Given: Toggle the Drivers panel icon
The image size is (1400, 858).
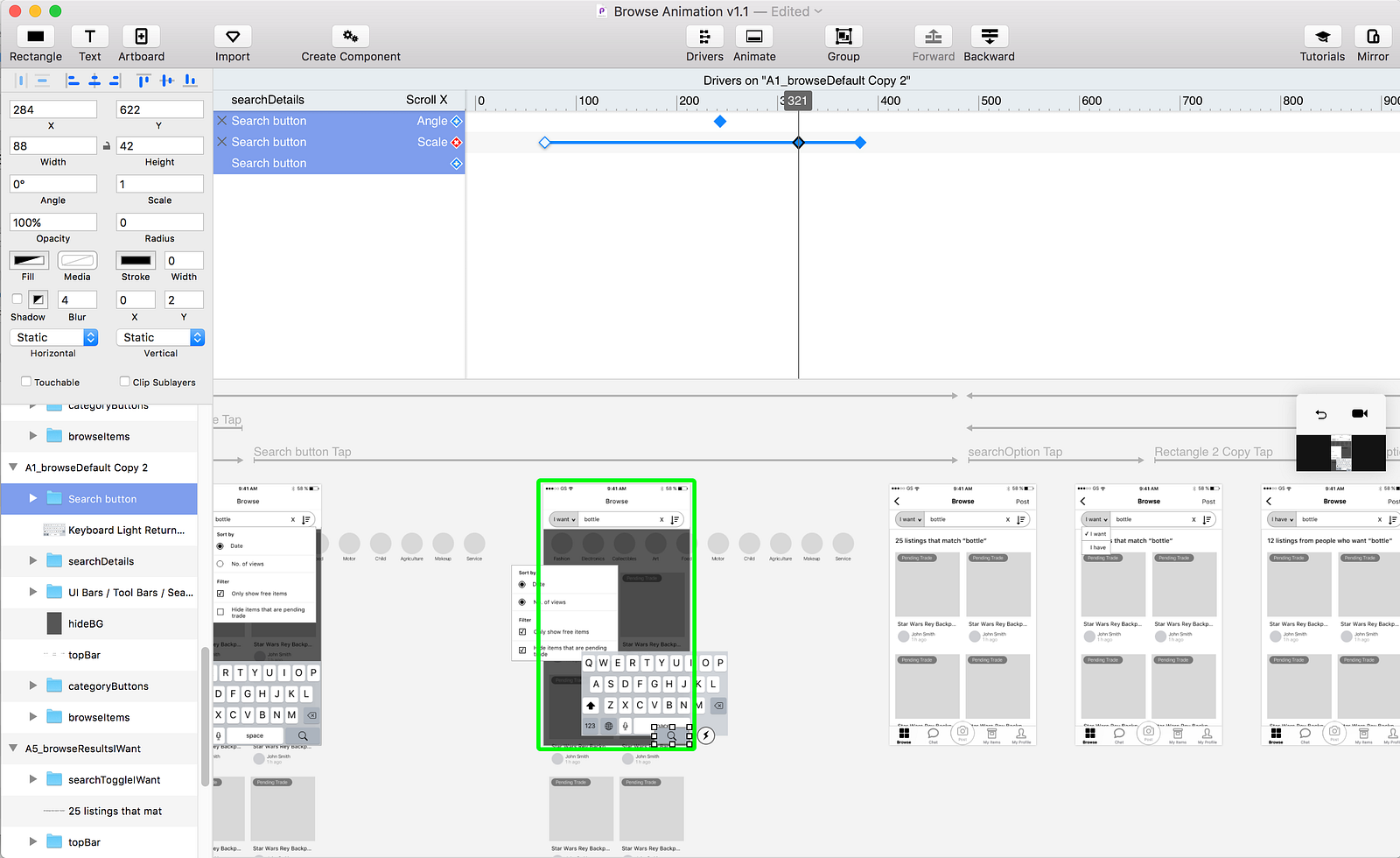Looking at the screenshot, I should tap(704, 37).
